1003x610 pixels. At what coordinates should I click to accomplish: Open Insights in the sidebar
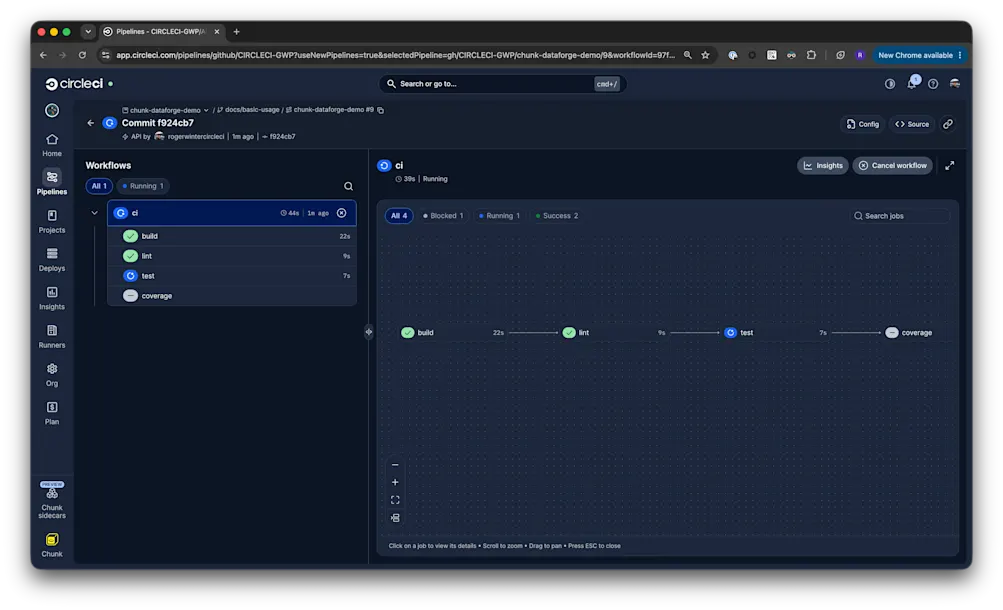click(52, 298)
